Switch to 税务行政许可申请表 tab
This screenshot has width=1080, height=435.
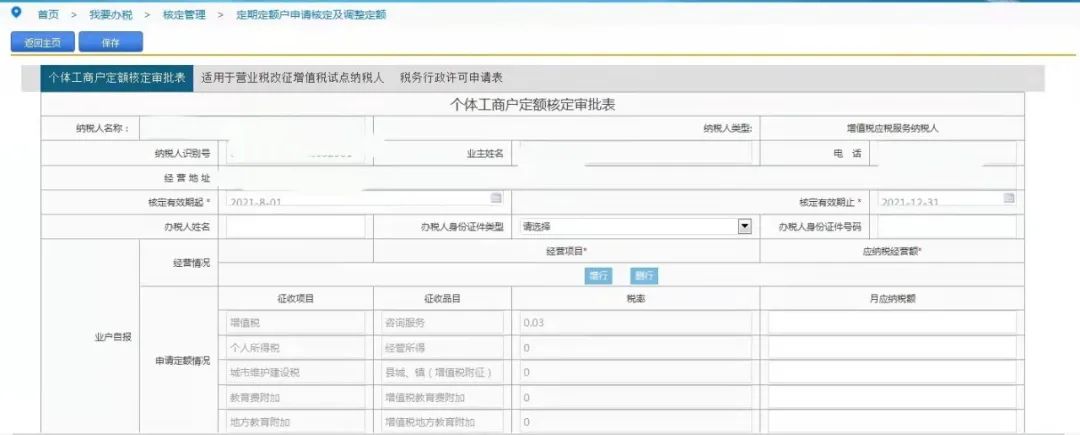pyautogui.click(x=451, y=78)
